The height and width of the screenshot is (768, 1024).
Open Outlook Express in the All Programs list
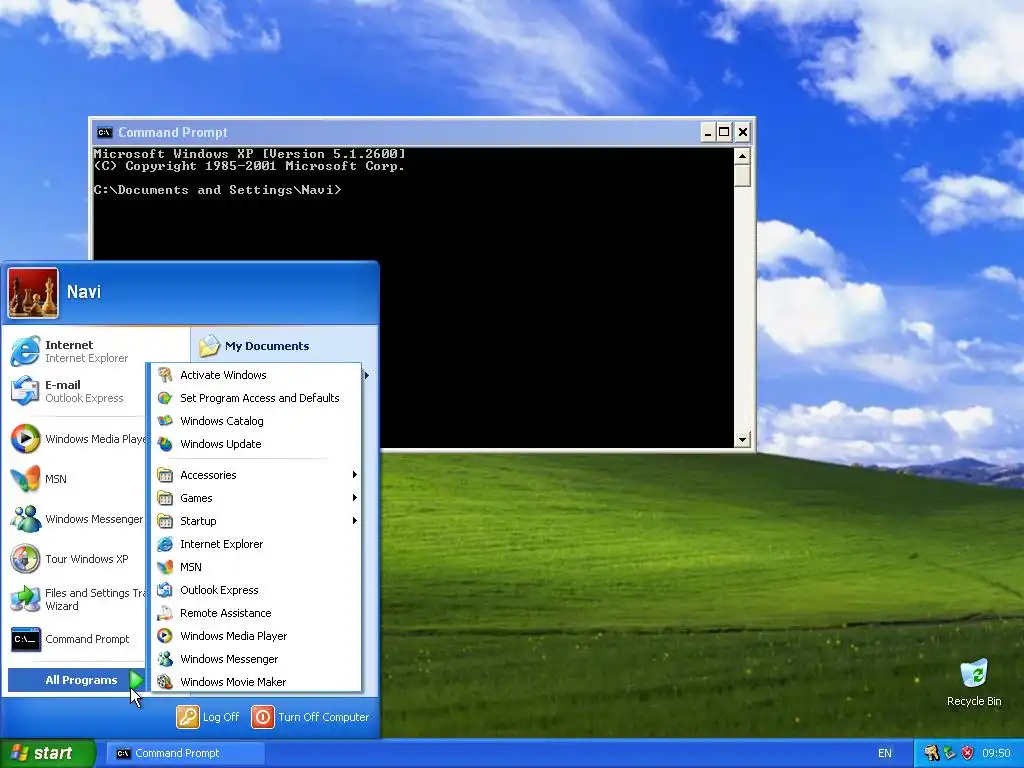tap(256, 590)
